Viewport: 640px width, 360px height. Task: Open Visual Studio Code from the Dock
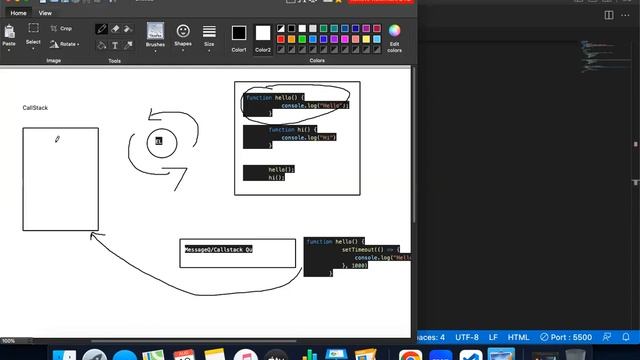[x=471, y=355]
